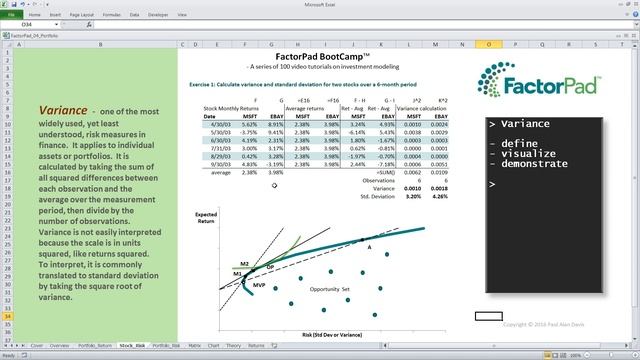This screenshot has width=640, height=360.
Task: Click the MSFT Variance value 0.0010
Action: tap(413, 188)
